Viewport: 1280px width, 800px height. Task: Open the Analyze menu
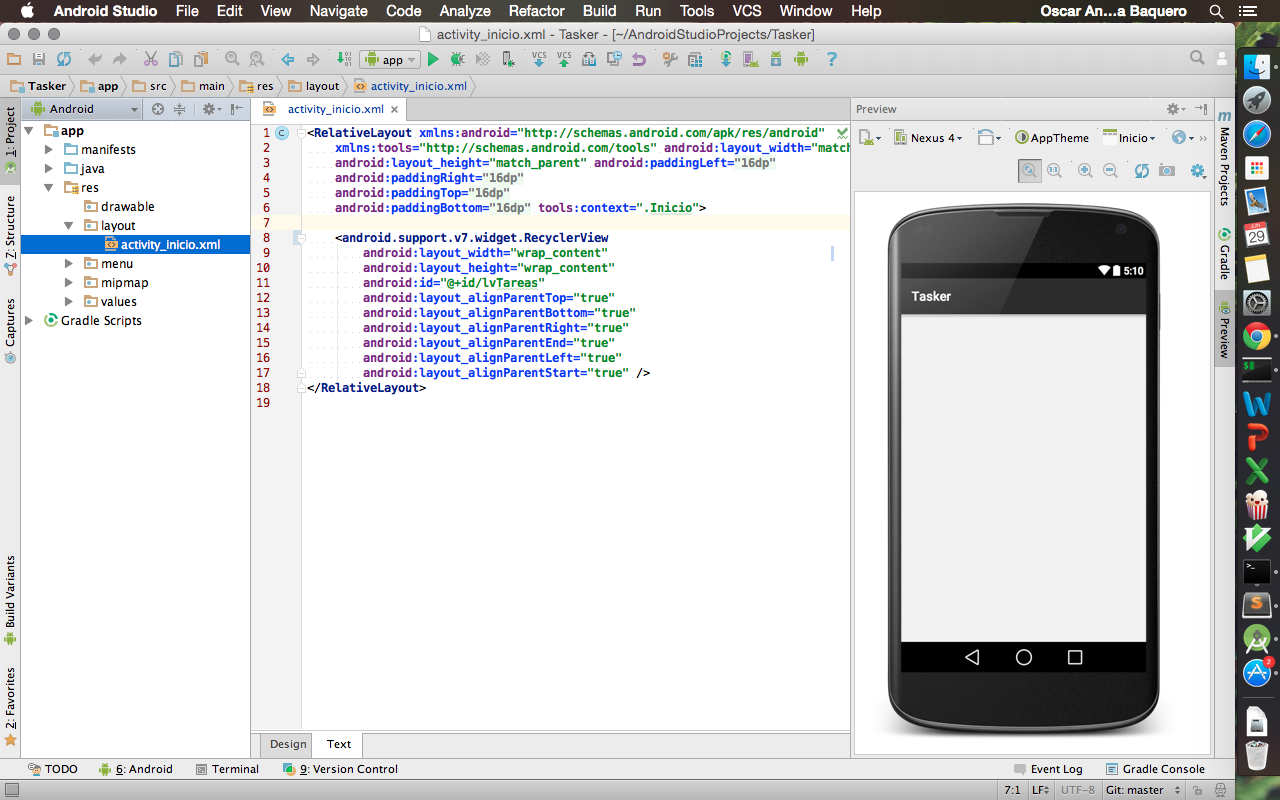(465, 11)
